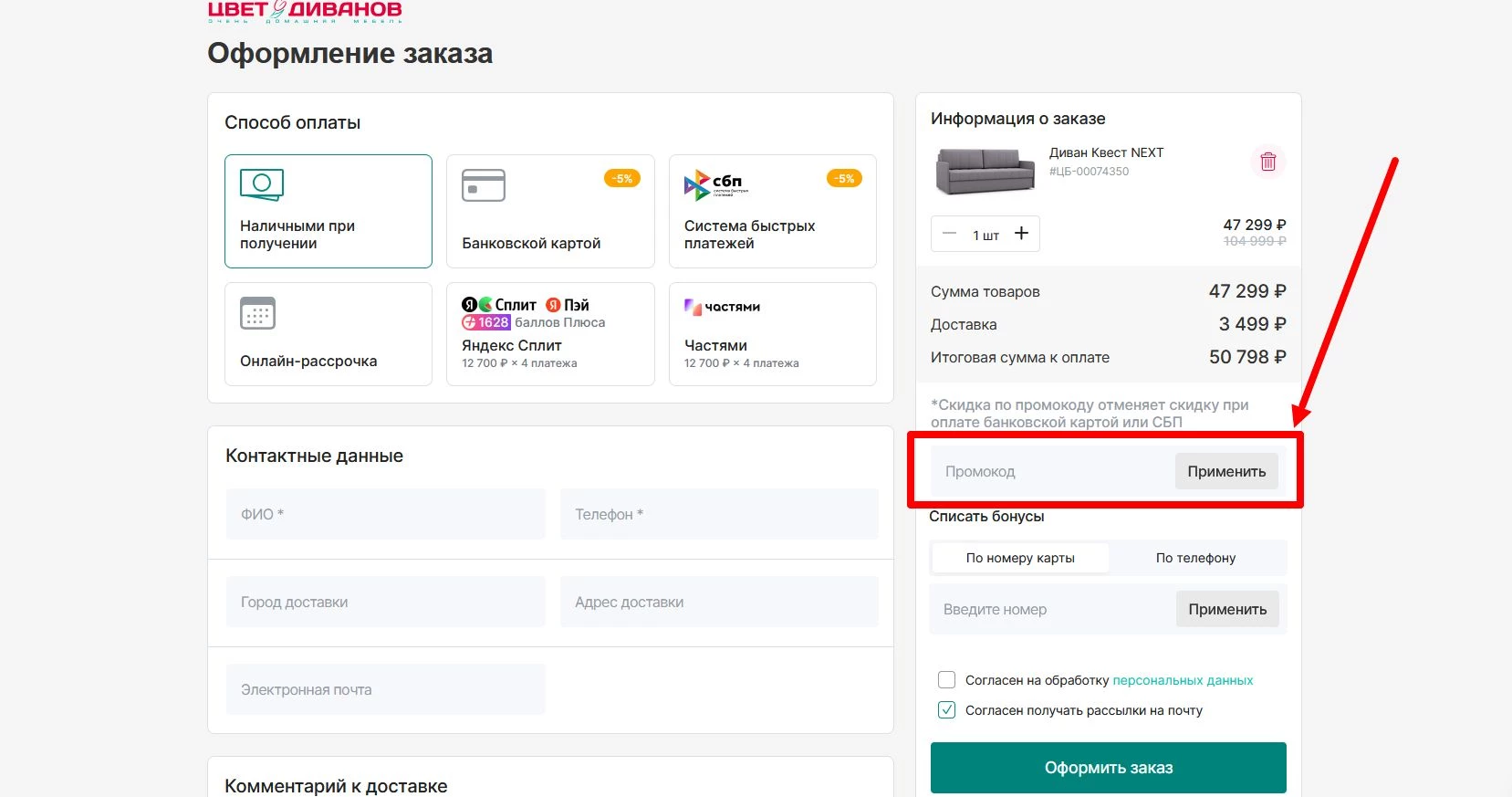Click the 1628 баллов Плюса badge

[534, 322]
